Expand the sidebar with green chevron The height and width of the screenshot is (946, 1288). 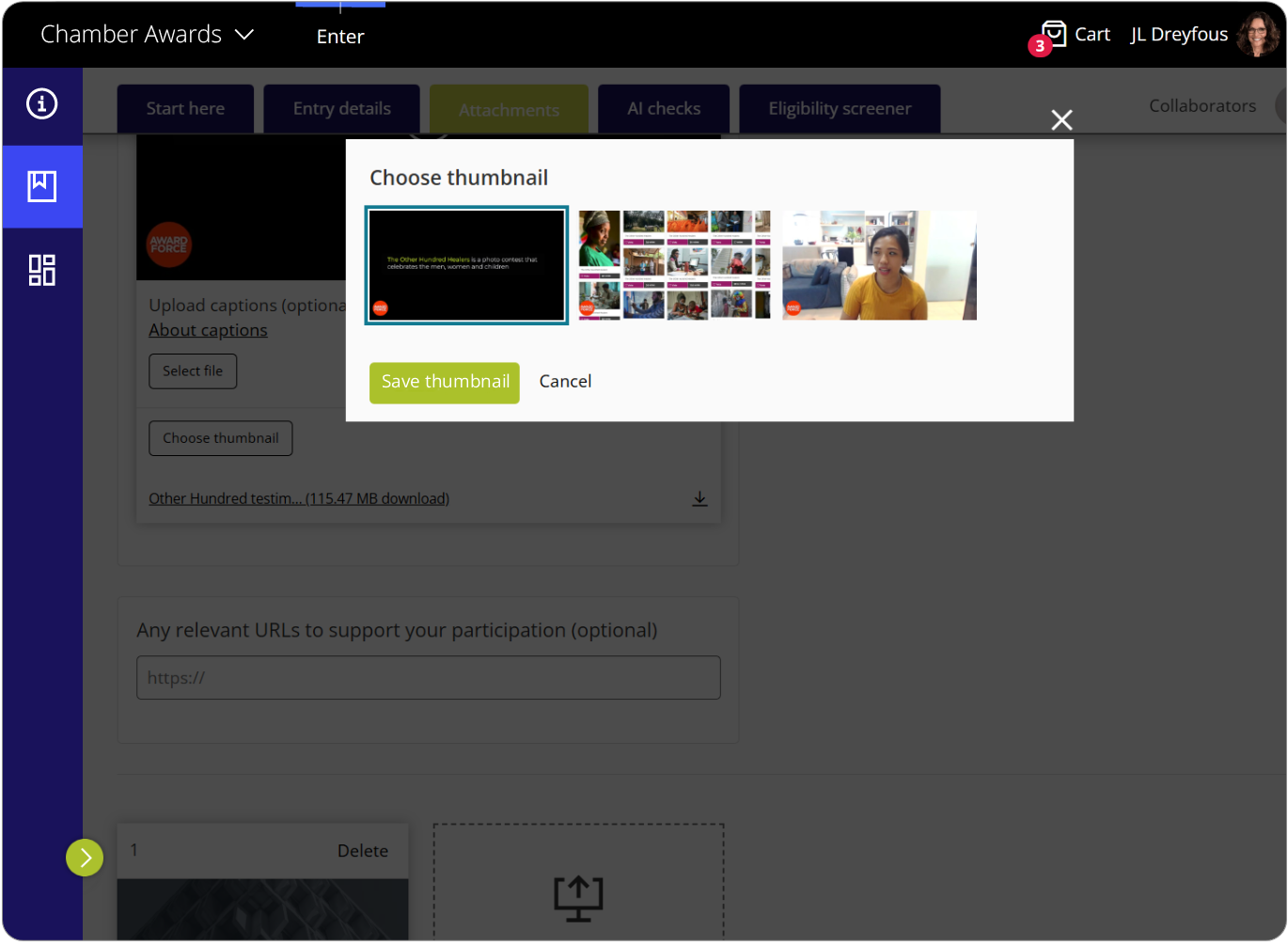pyautogui.click(x=84, y=857)
